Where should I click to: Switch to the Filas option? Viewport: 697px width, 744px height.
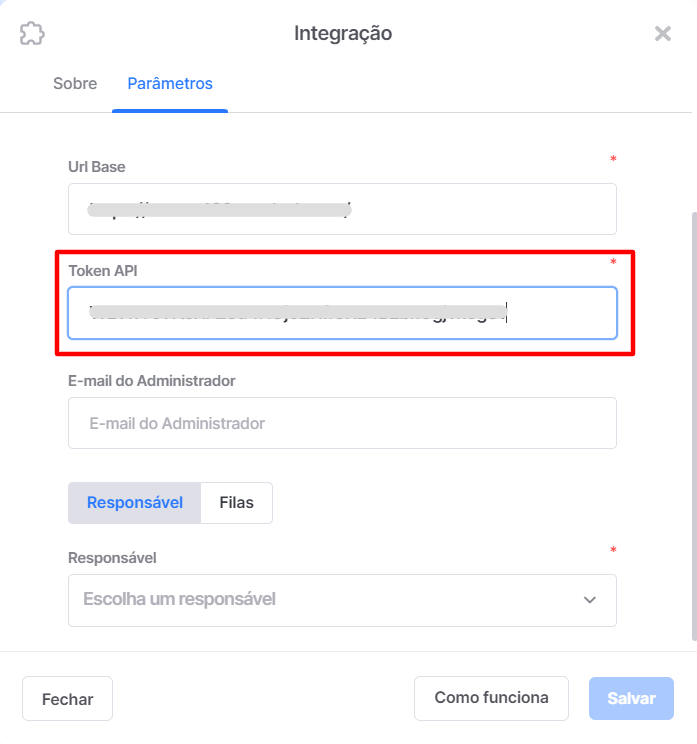[x=236, y=503]
